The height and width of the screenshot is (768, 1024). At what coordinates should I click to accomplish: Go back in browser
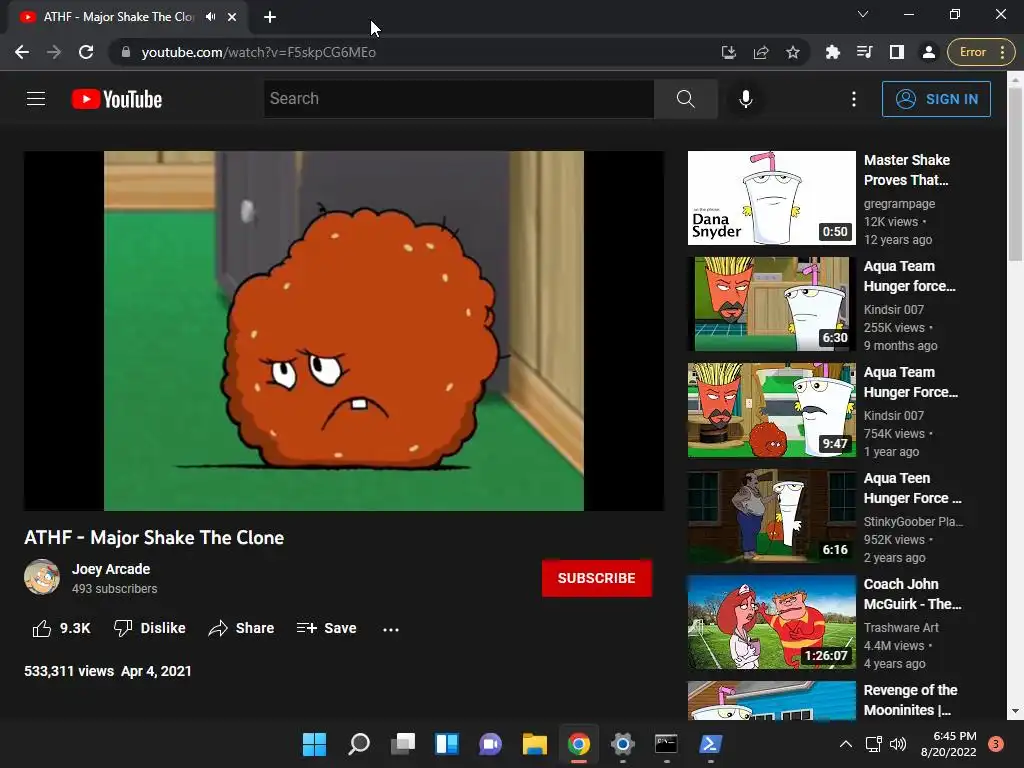(x=22, y=52)
